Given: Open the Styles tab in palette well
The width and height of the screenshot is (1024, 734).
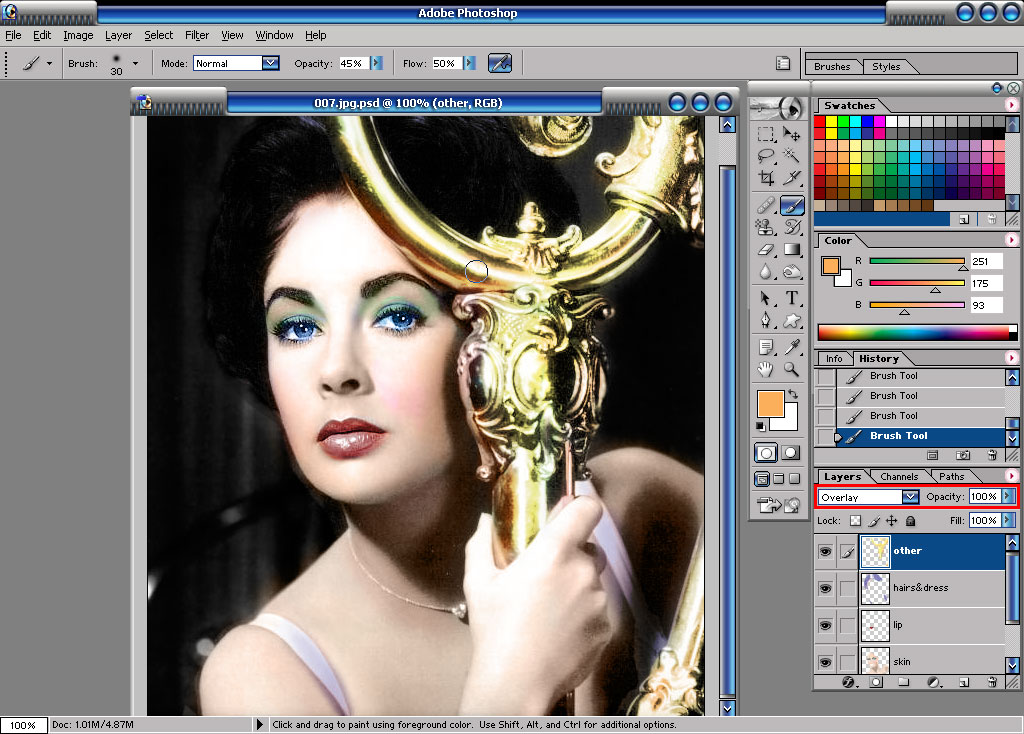Looking at the screenshot, I should pyautogui.click(x=886, y=67).
